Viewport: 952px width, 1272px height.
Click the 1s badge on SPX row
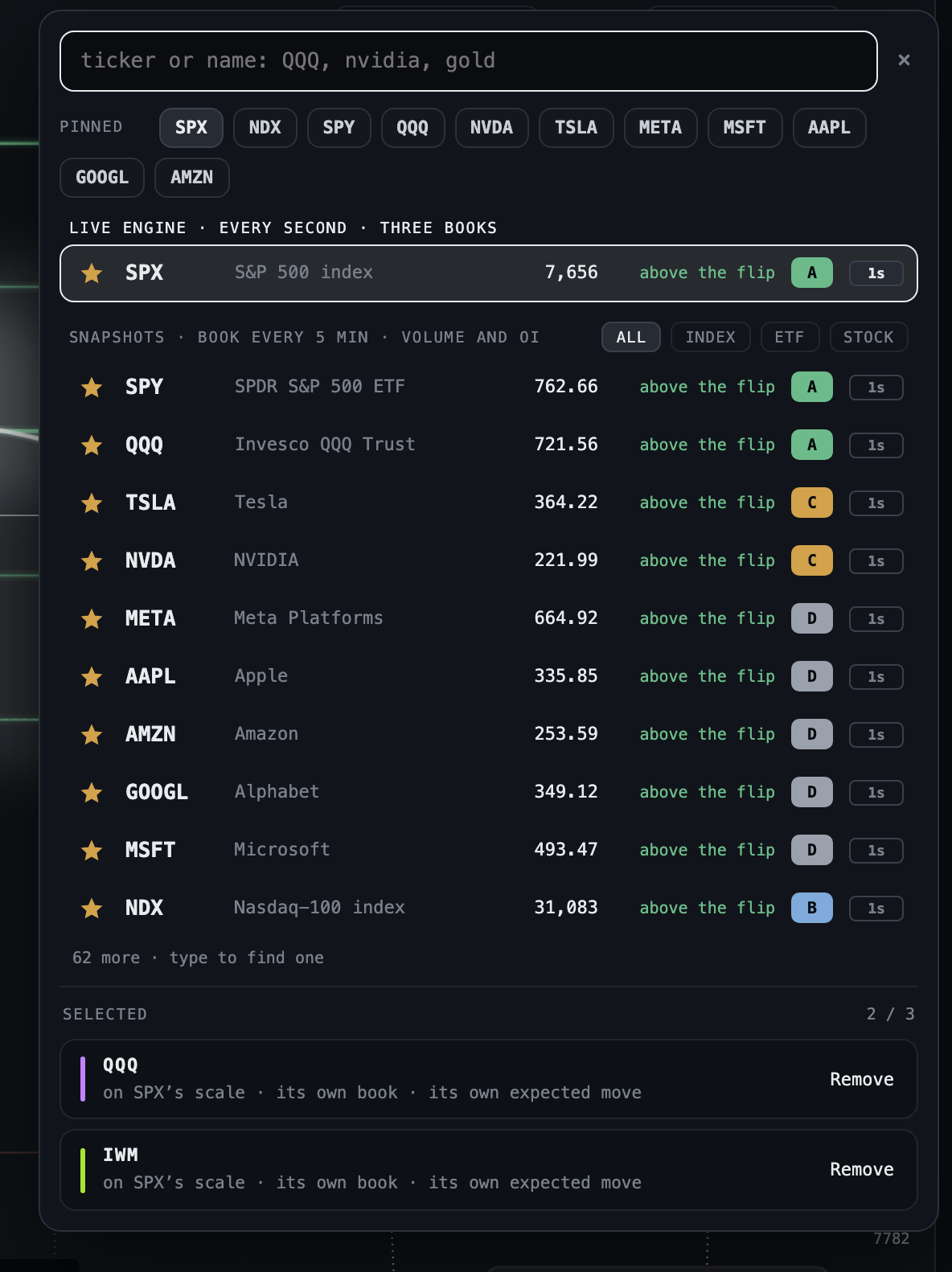pos(876,273)
